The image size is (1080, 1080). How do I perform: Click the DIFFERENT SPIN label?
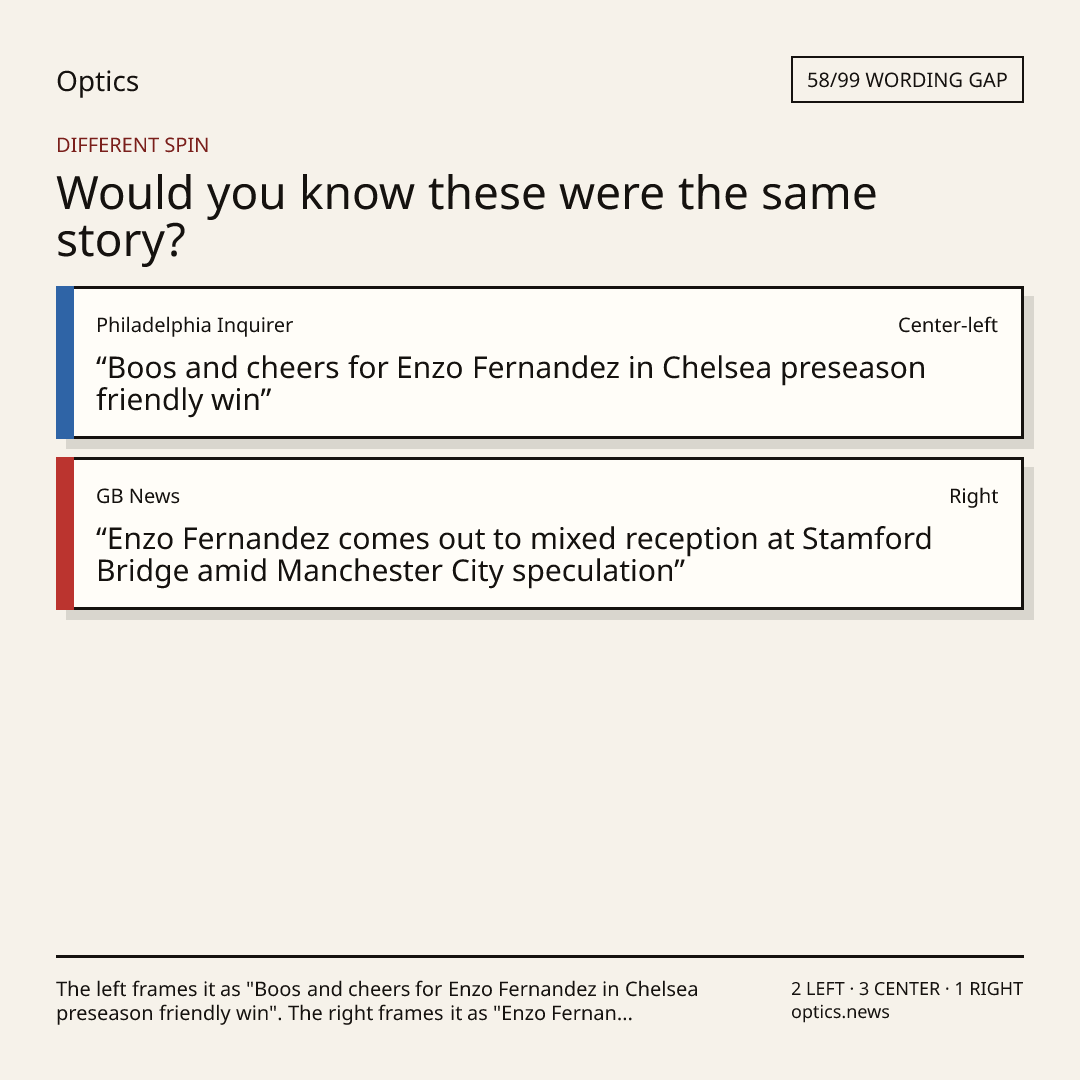click(132, 145)
